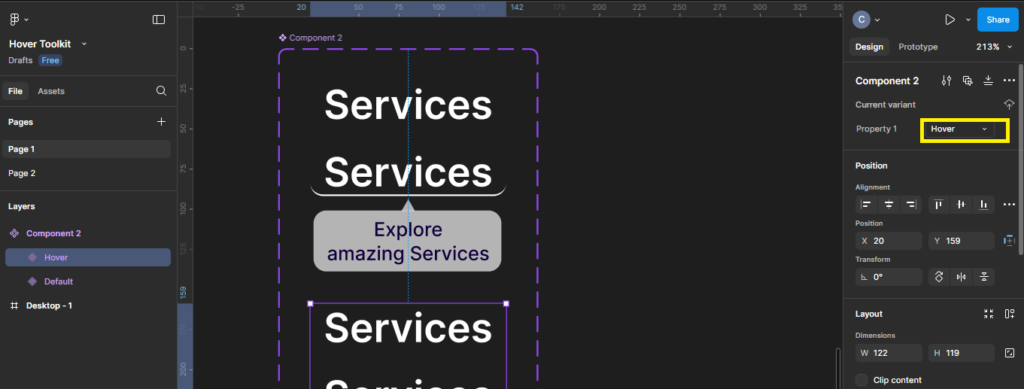The height and width of the screenshot is (389, 1024).
Task: Toggle Clip content checkbox
Action: pos(862,380)
